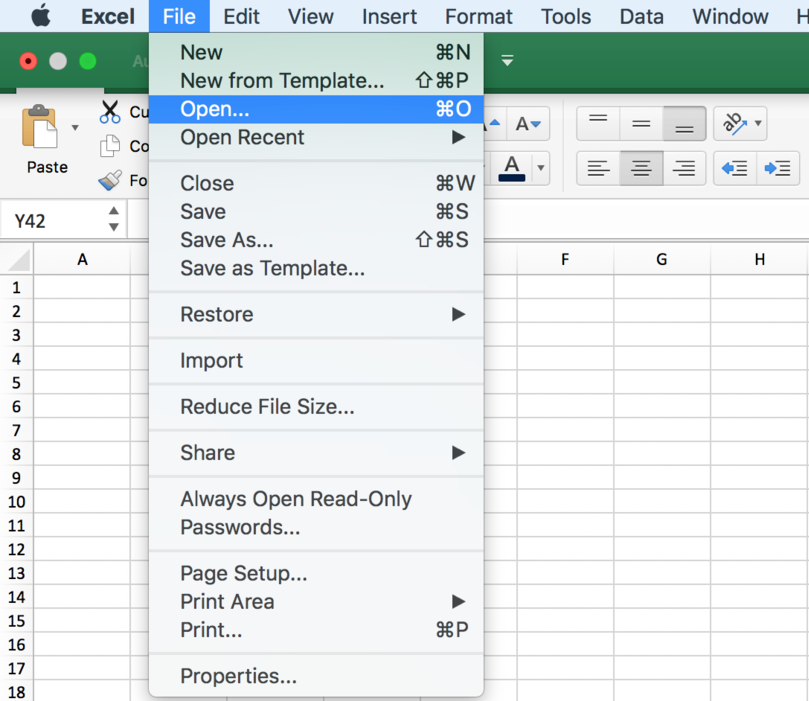
Task: Choose Save as Template…
Action: pos(316,268)
